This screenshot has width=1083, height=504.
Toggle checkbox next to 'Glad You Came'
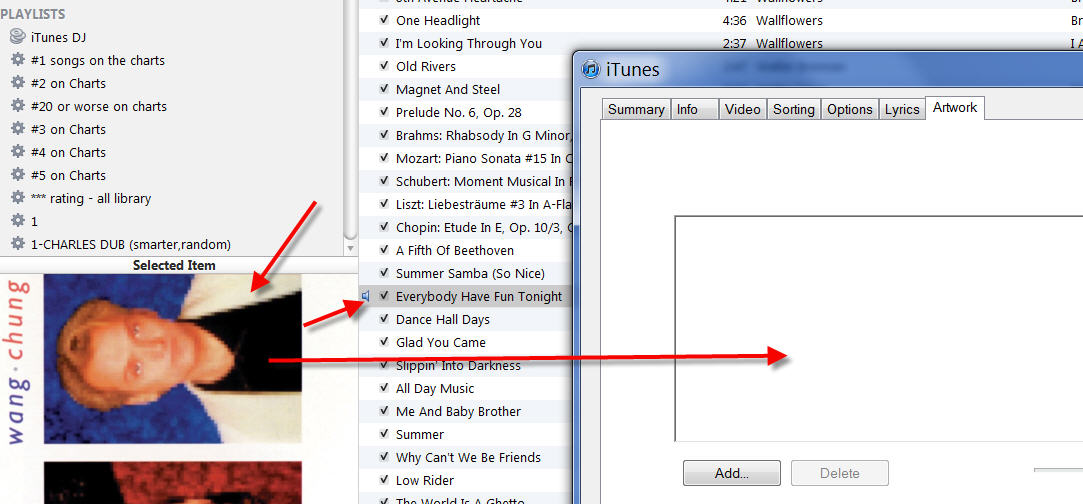click(x=384, y=342)
